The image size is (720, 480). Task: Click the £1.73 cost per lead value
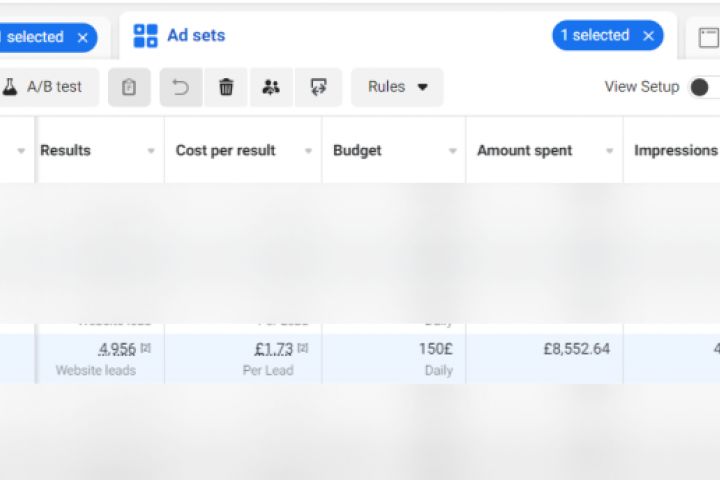(273, 349)
